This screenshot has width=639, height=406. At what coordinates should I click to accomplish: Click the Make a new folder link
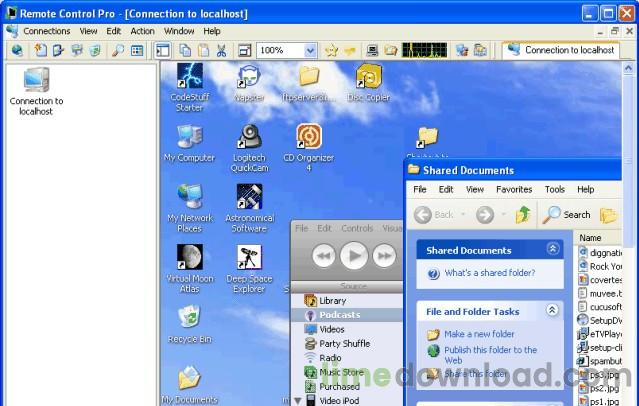point(478,334)
